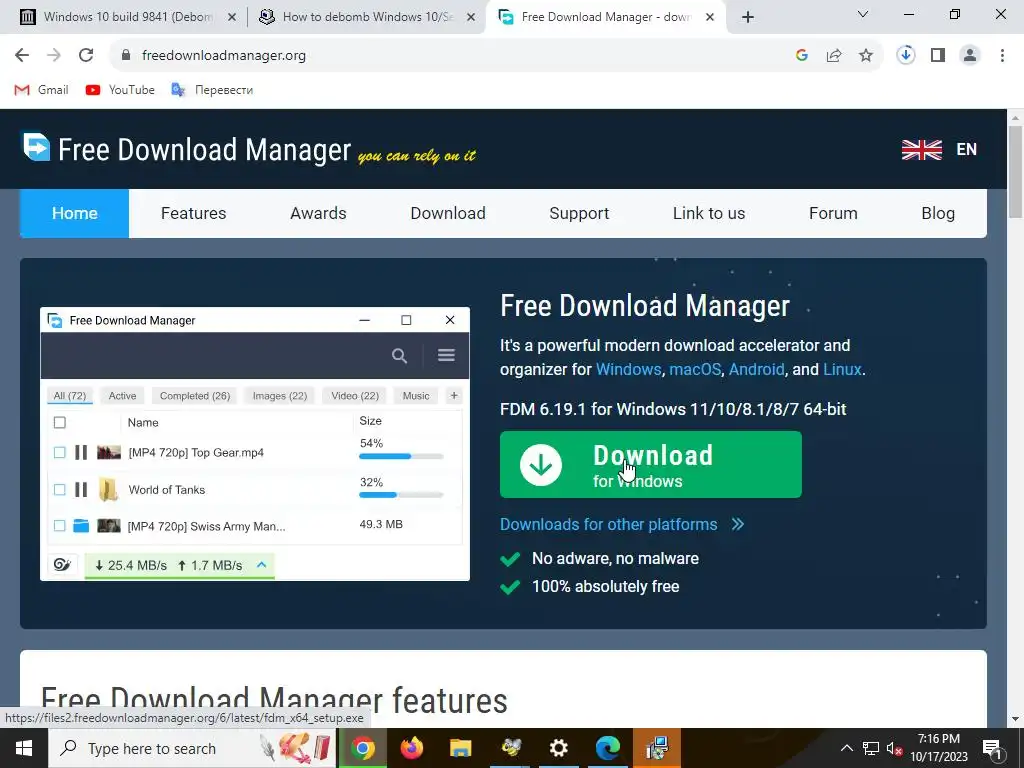Click the hamburger menu in FDM preview

446,355
